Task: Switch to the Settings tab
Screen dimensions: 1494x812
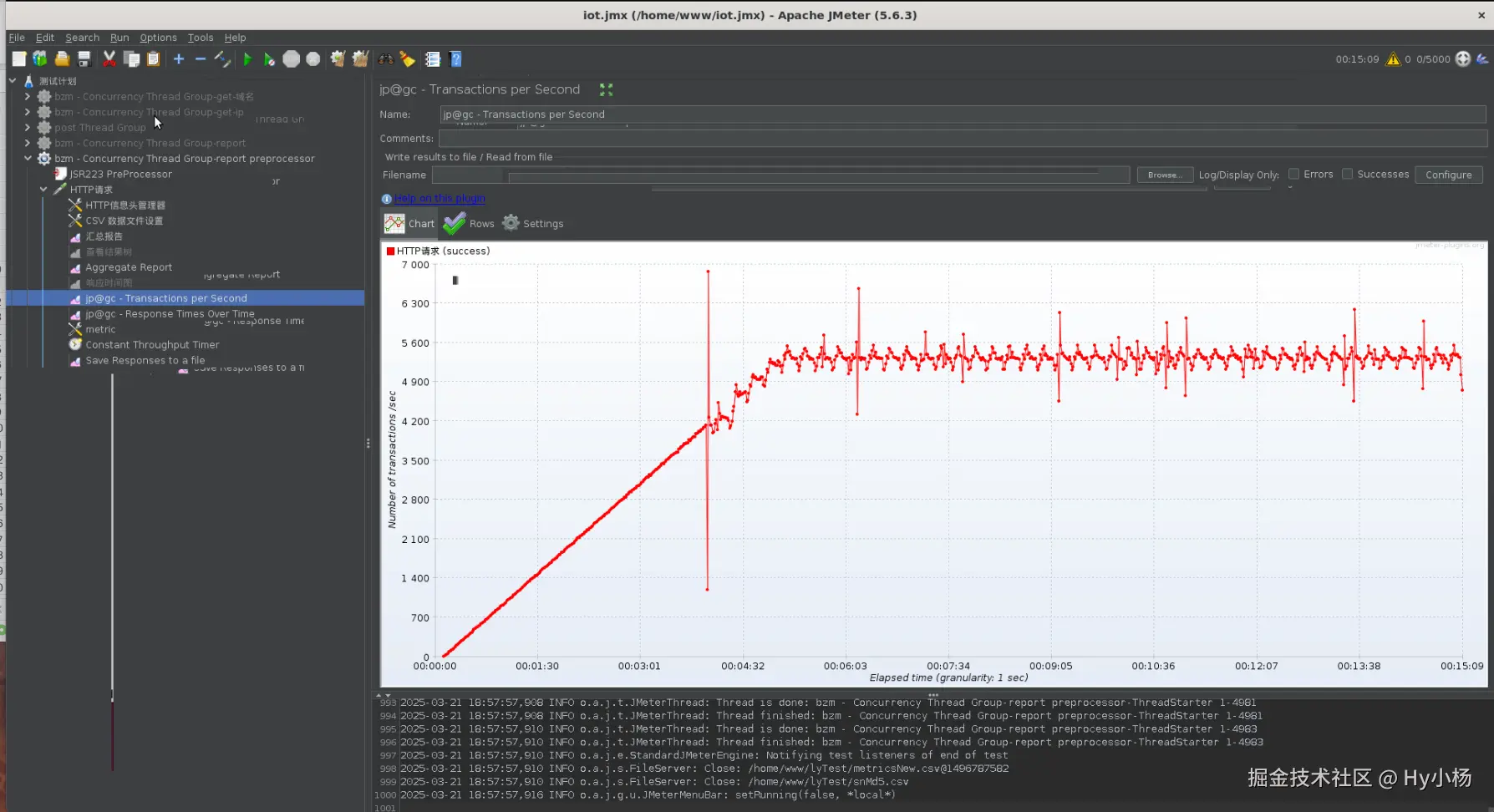Action: click(x=533, y=223)
